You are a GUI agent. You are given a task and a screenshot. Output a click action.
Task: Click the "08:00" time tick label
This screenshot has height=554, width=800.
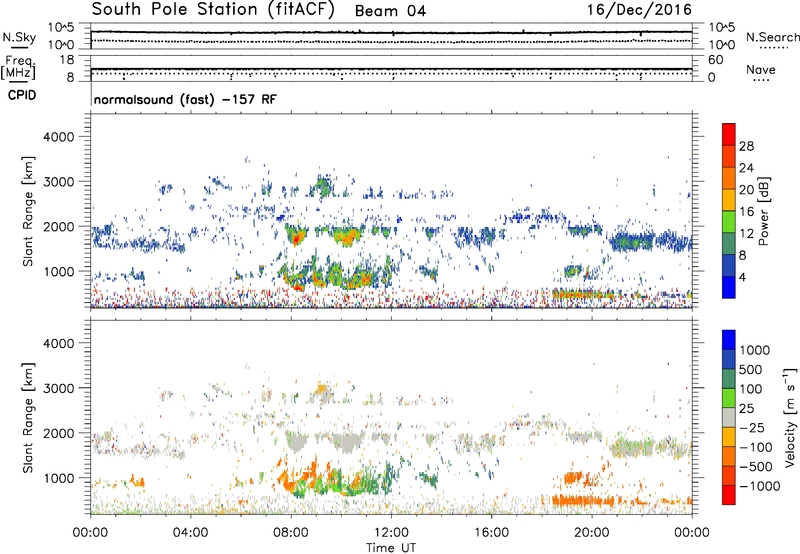coord(291,533)
